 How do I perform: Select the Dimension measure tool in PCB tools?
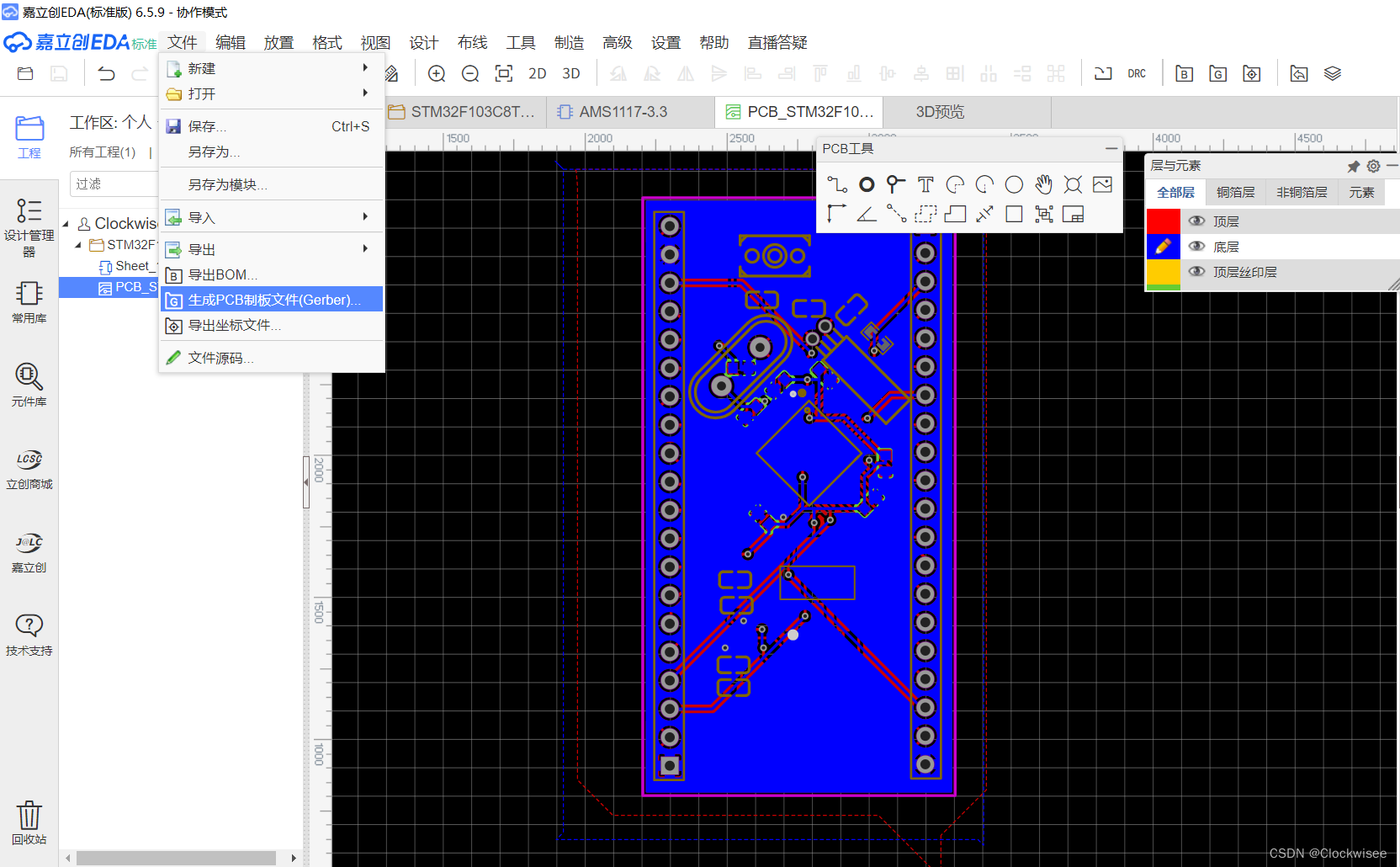pyautogui.click(x=984, y=214)
